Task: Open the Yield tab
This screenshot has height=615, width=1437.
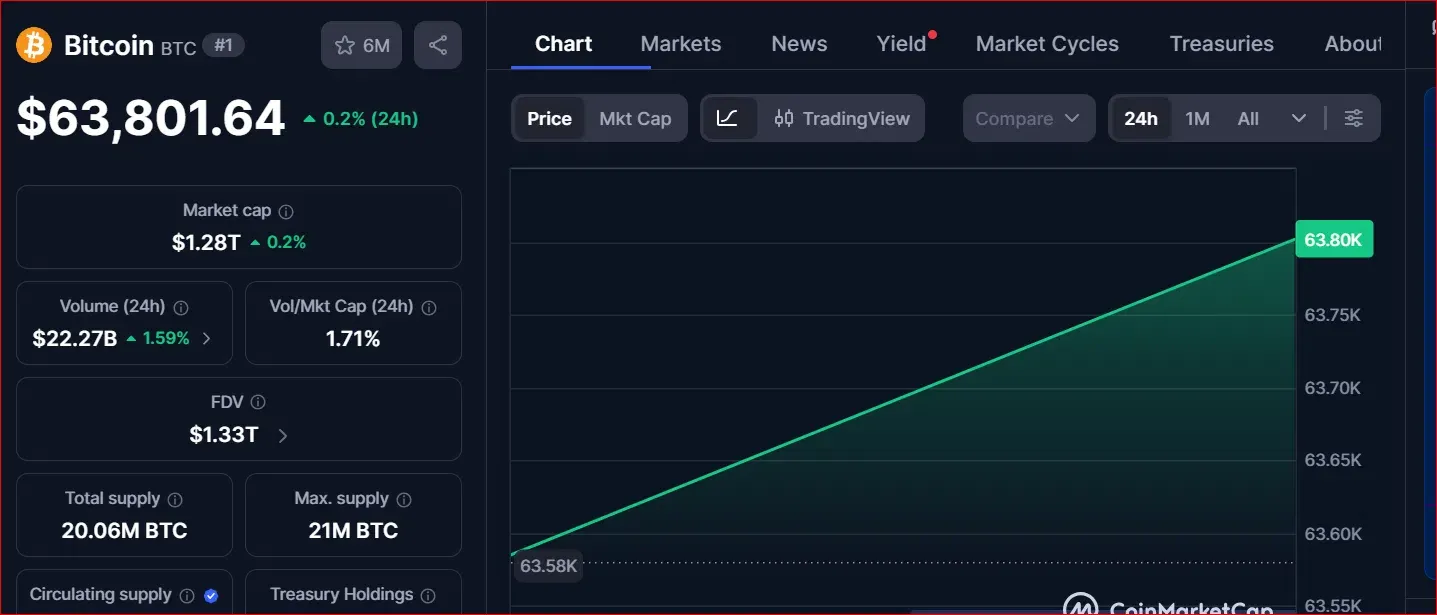Action: pos(902,44)
